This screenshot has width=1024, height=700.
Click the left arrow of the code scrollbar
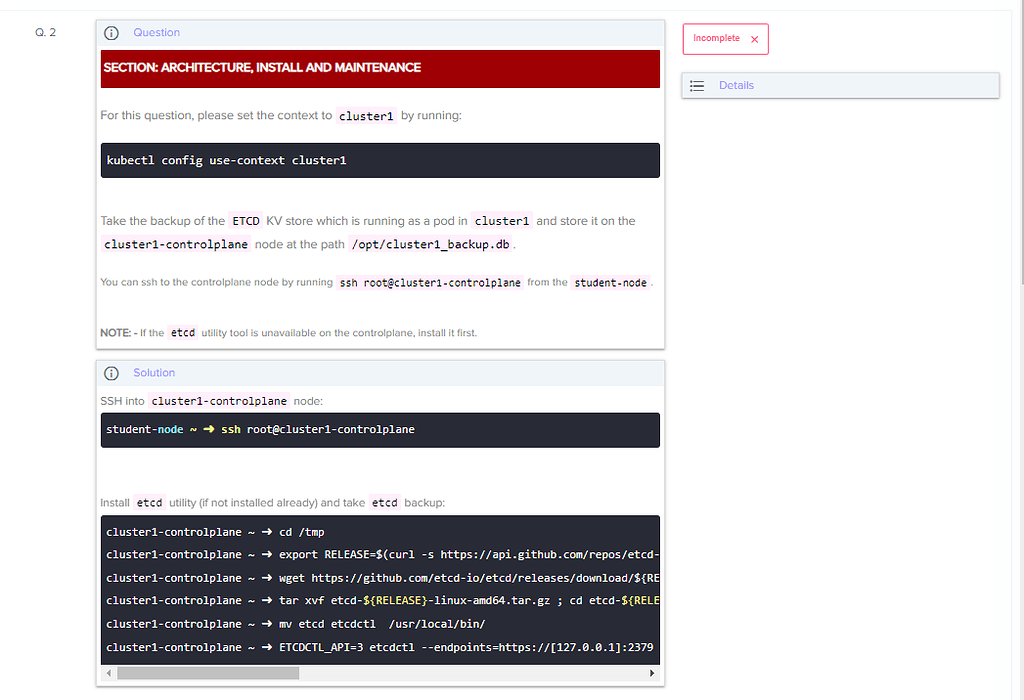point(108,673)
